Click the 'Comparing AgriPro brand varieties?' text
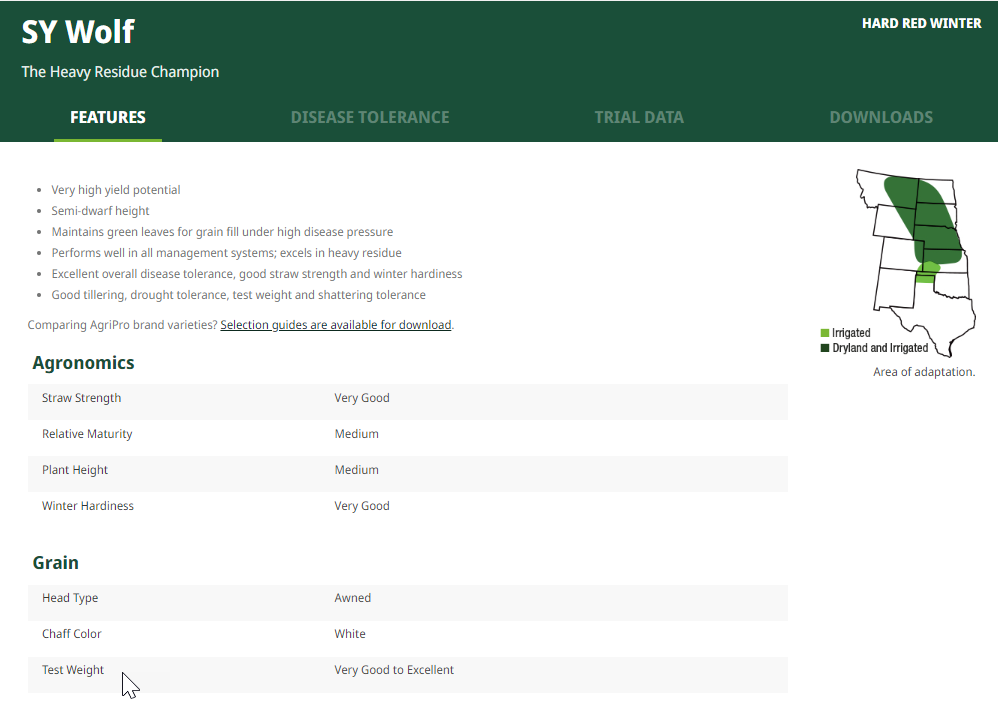The height and width of the screenshot is (708, 998). (122, 325)
